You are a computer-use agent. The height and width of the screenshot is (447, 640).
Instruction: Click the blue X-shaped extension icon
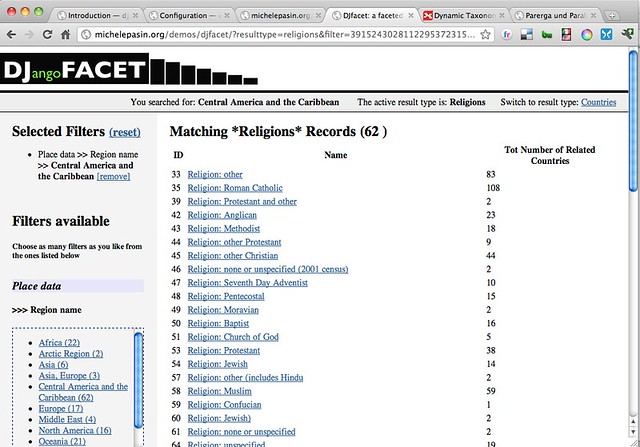pyautogui.click(x=606, y=35)
